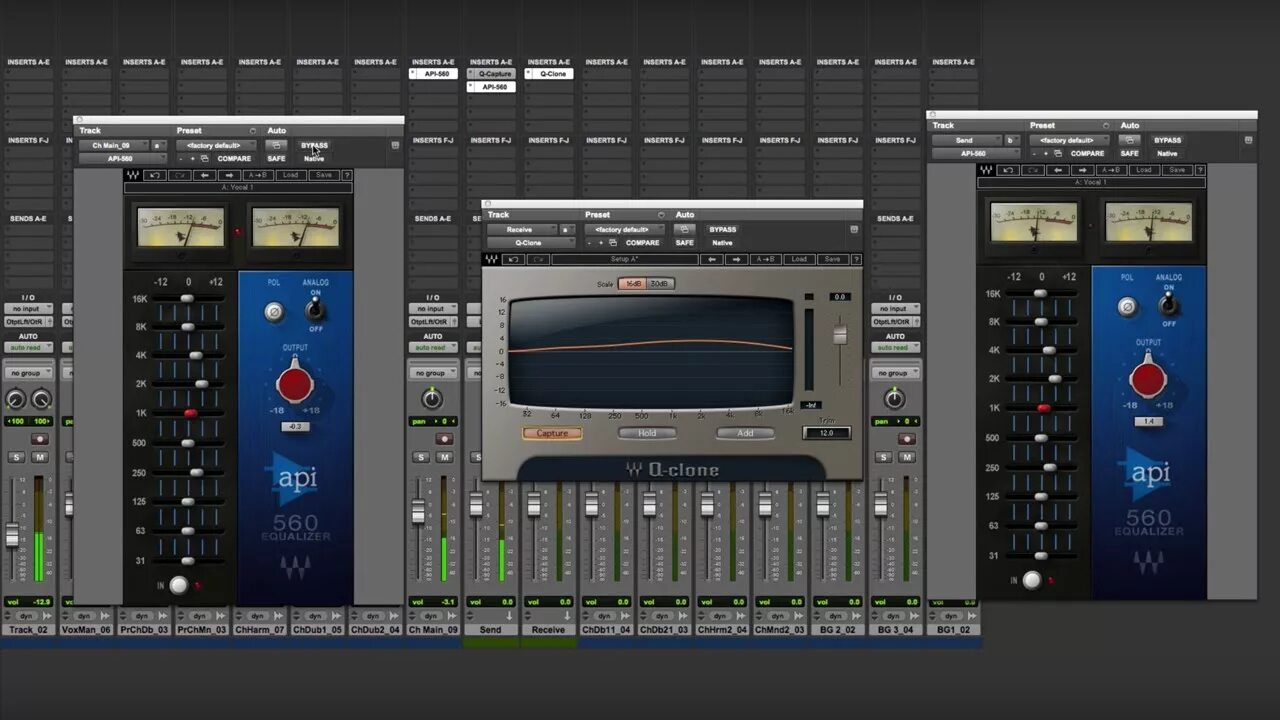
Task: Select 16dB scale in Q-Clone
Action: (633, 284)
